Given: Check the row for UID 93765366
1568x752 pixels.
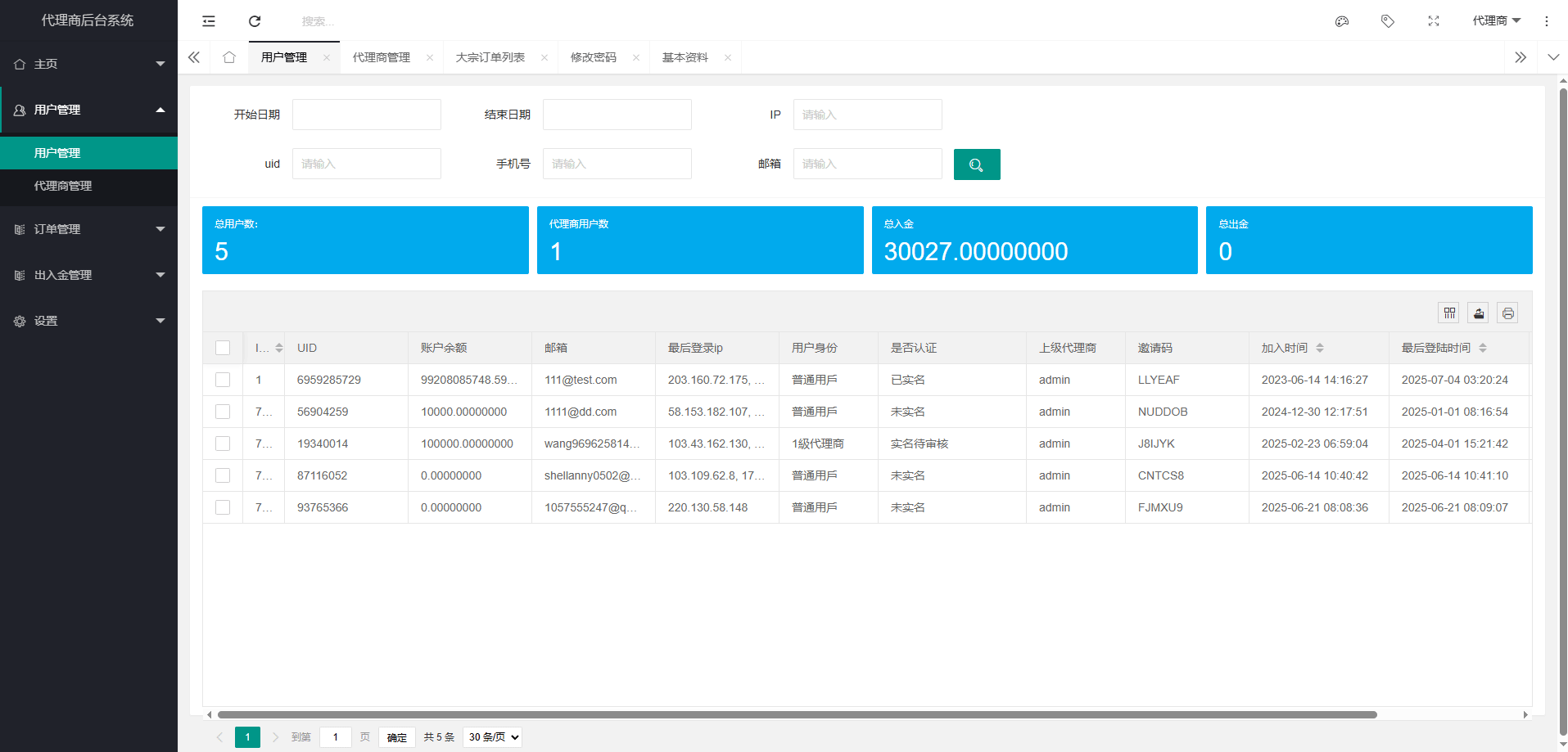Looking at the screenshot, I should coord(223,507).
